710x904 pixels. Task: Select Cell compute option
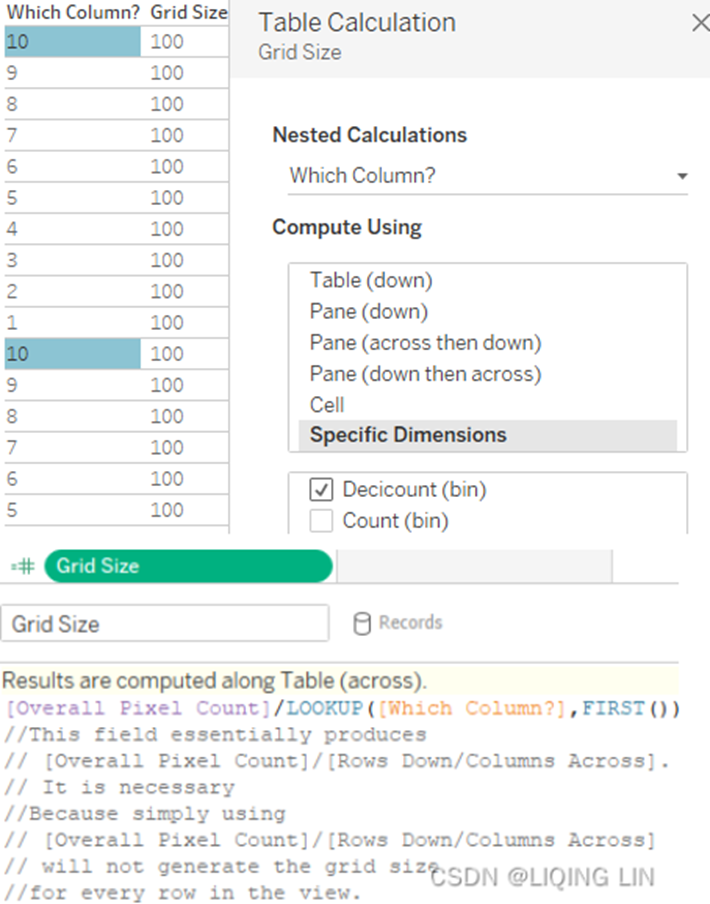(x=327, y=405)
